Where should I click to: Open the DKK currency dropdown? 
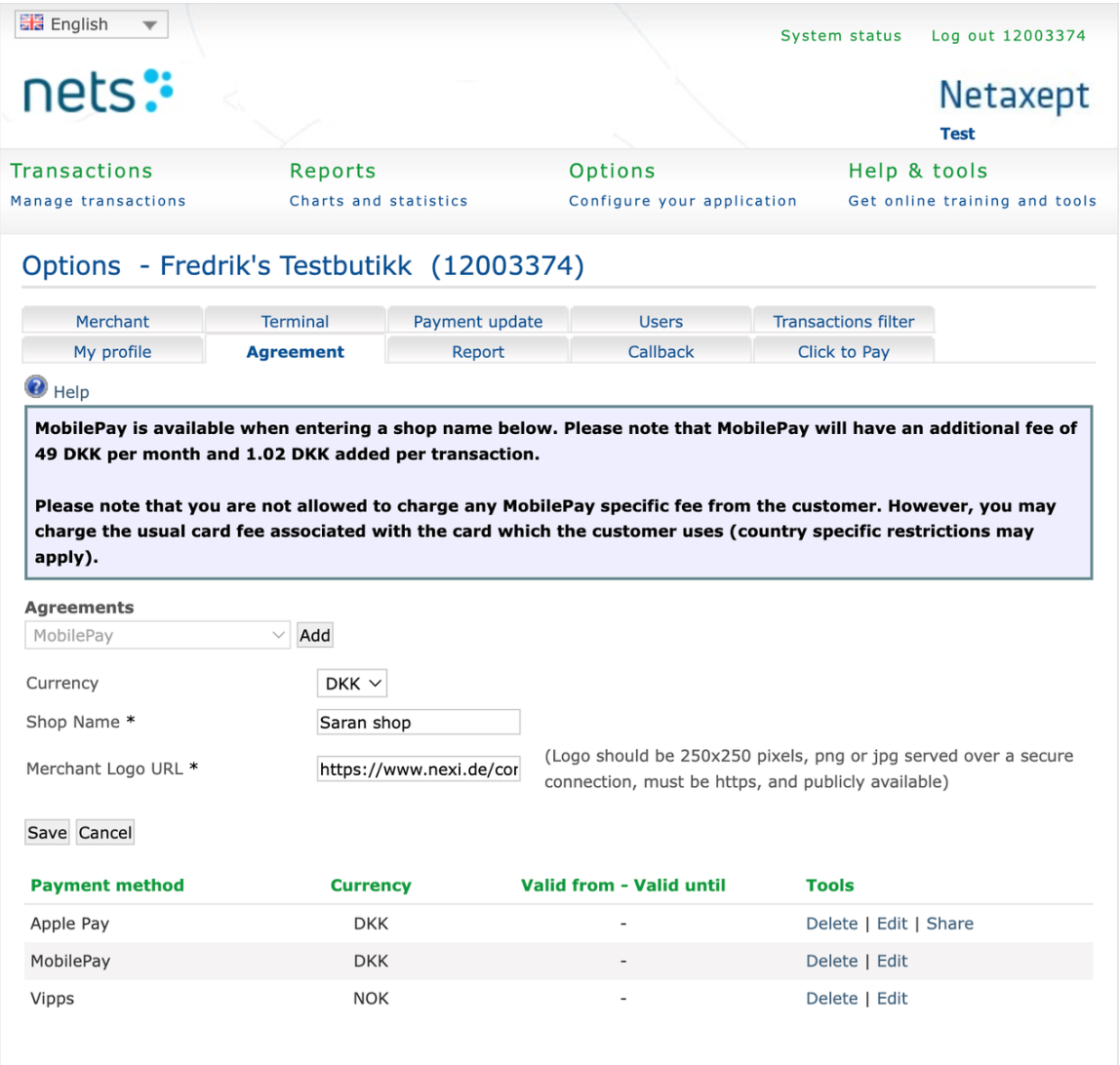(x=352, y=683)
